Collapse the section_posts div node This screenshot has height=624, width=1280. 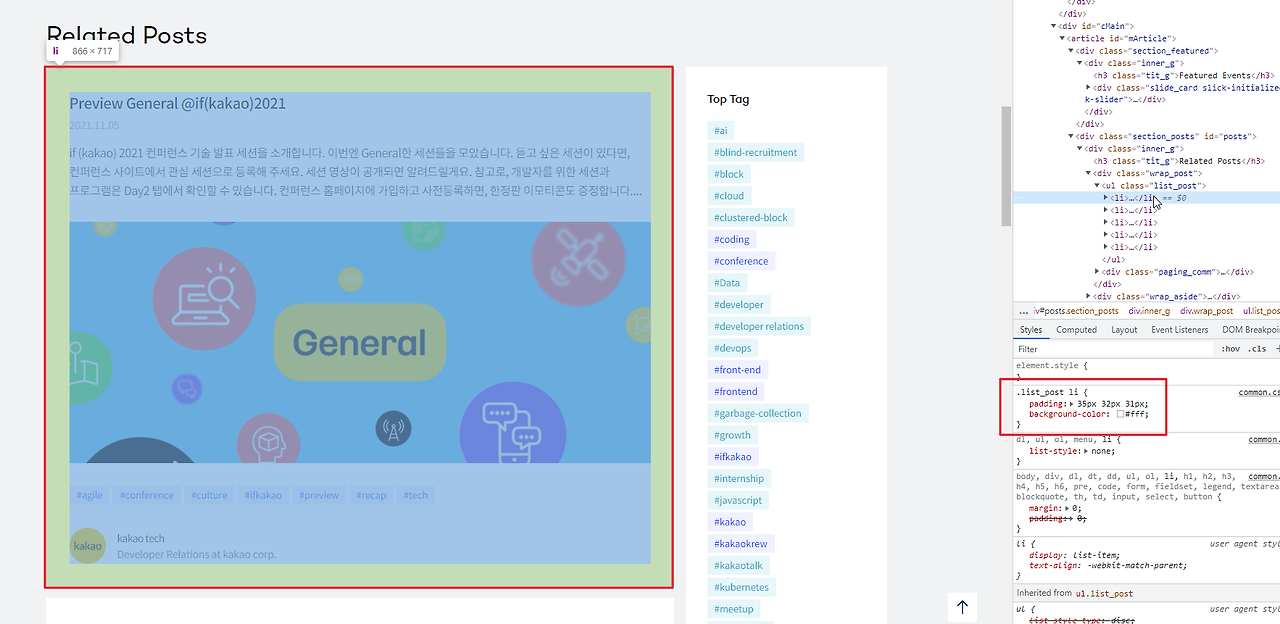[x=1071, y=136]
